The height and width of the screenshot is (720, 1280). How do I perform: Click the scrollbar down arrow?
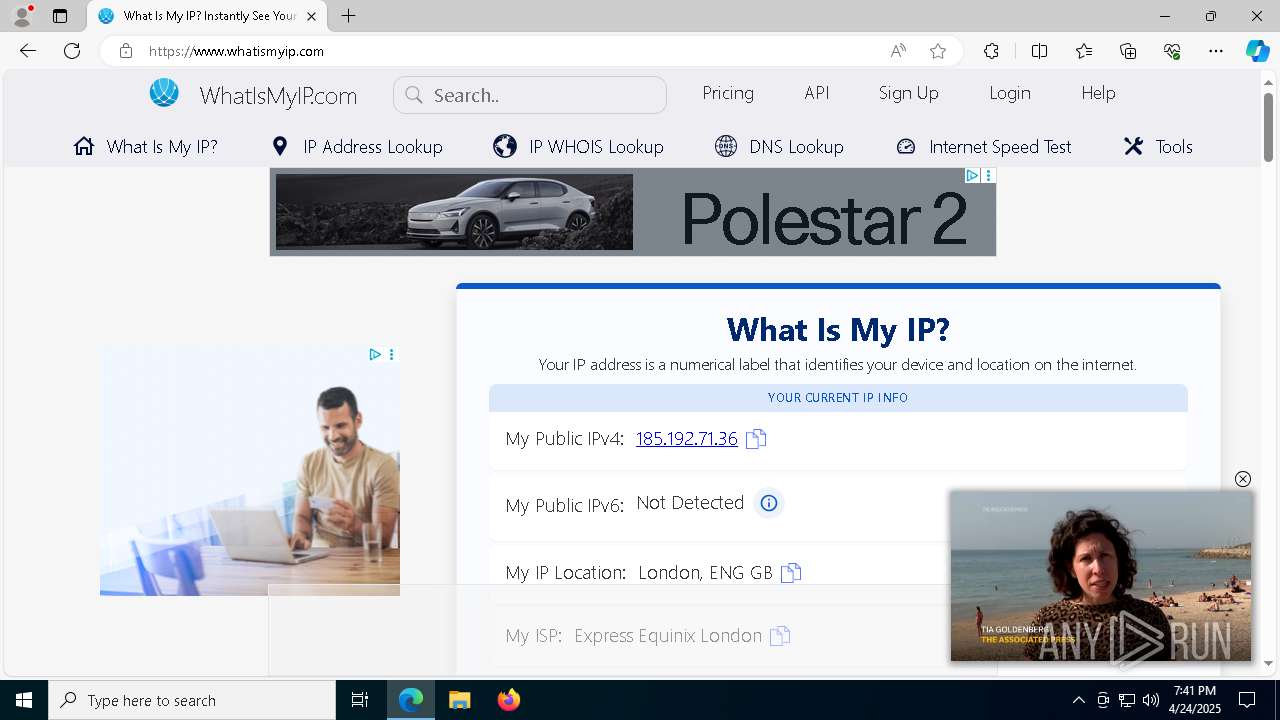coord(1268,663)
